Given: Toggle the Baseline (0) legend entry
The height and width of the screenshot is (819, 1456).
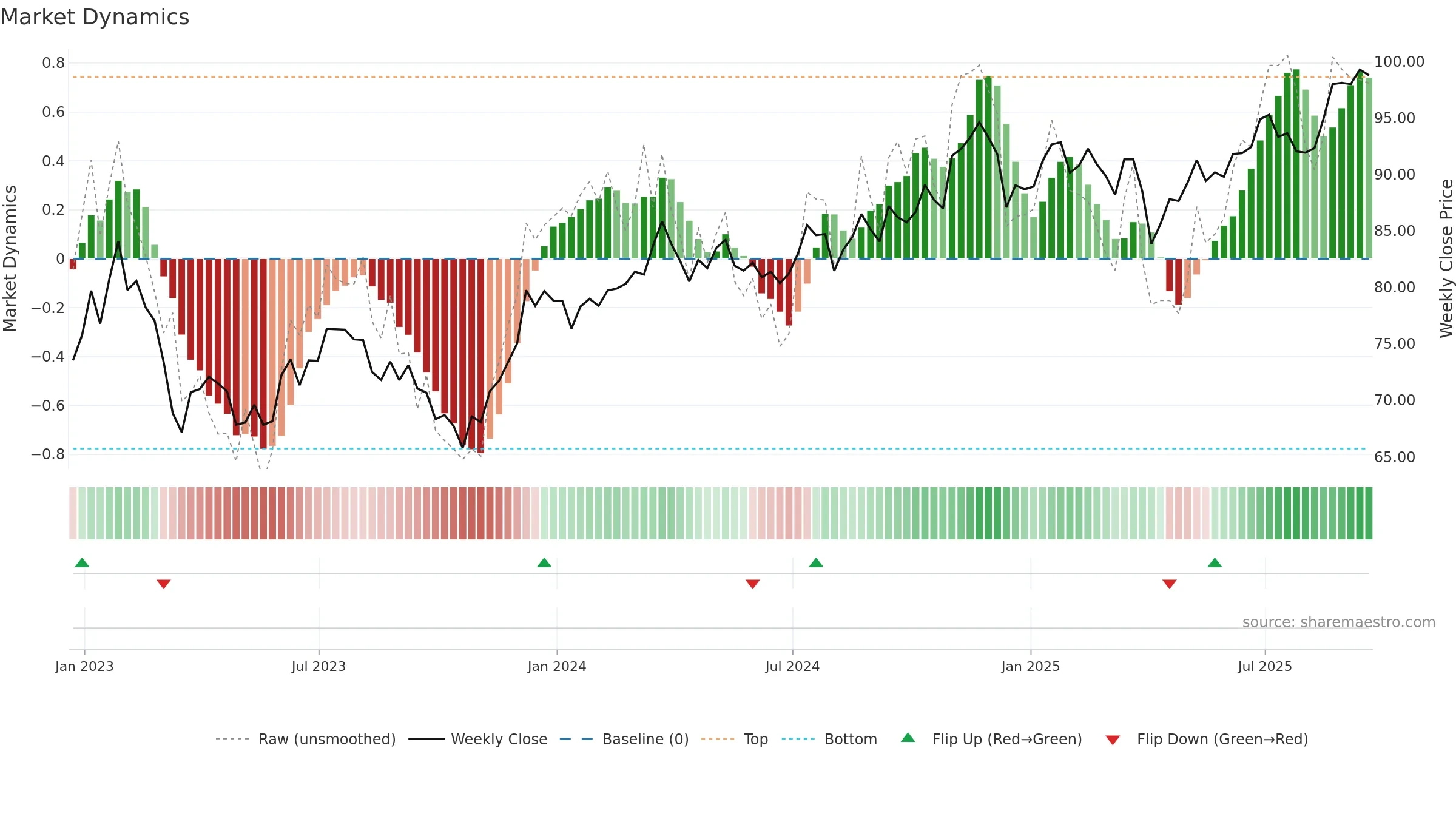Looking at the screenshot, I should point(624,739).
